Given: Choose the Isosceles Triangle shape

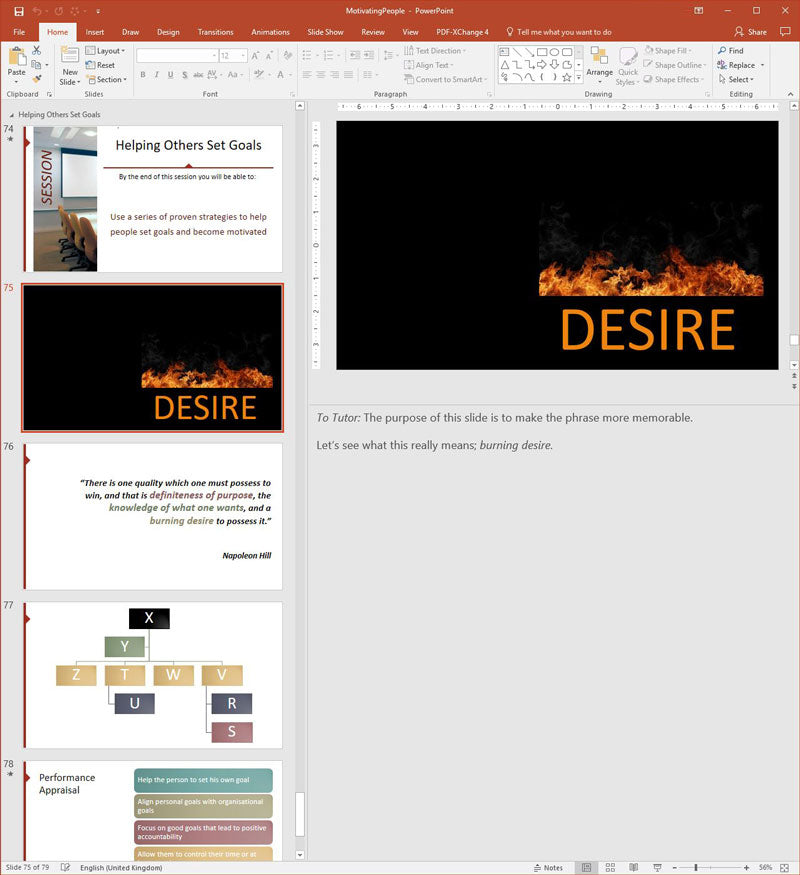Looking at the screenshot, I should click(x=505, y=65).
